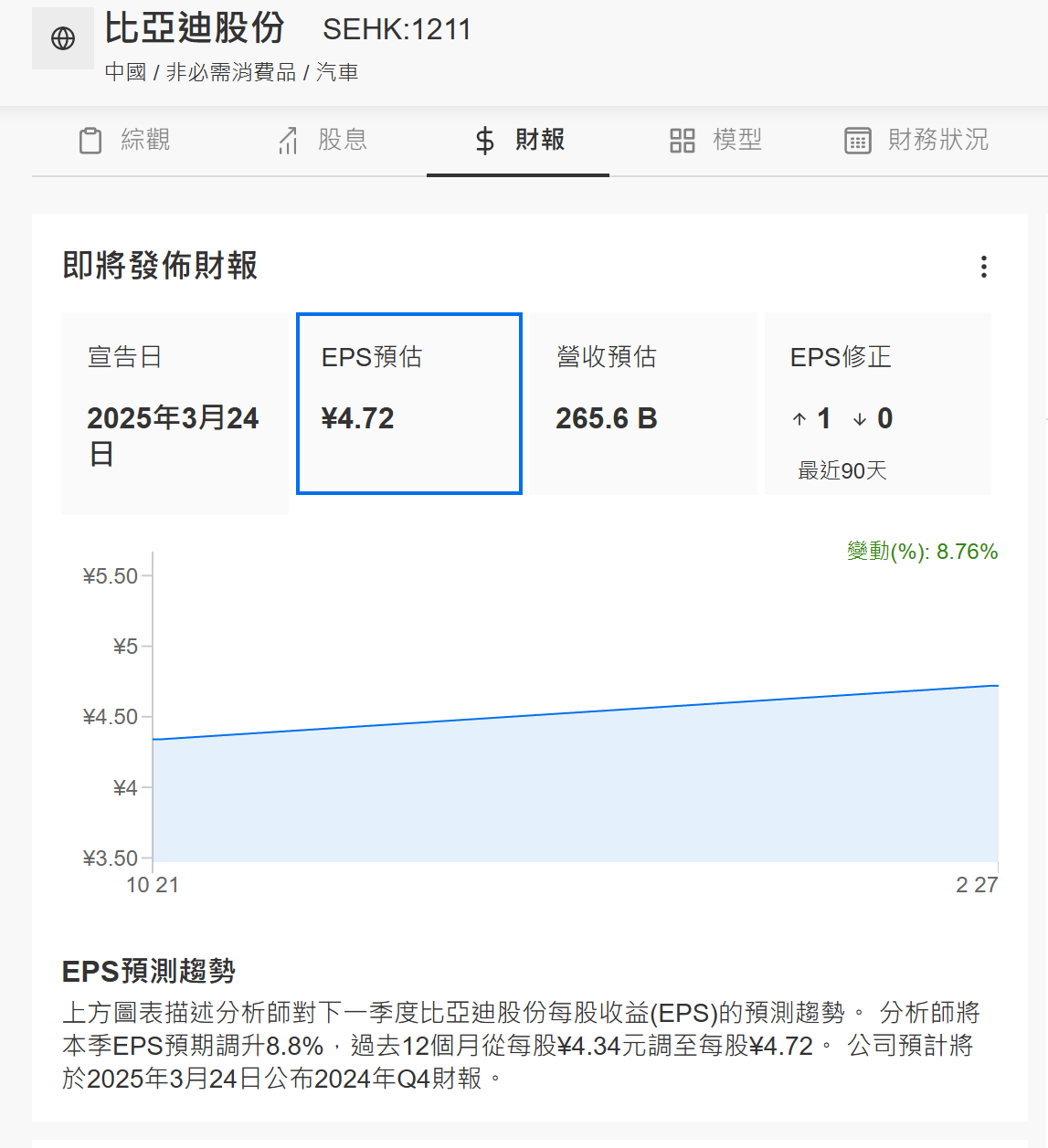This screenshot has width=1048, height=1148.
Task: Click the ¥4.72 EPS estimate value
Action: point(358,418)
